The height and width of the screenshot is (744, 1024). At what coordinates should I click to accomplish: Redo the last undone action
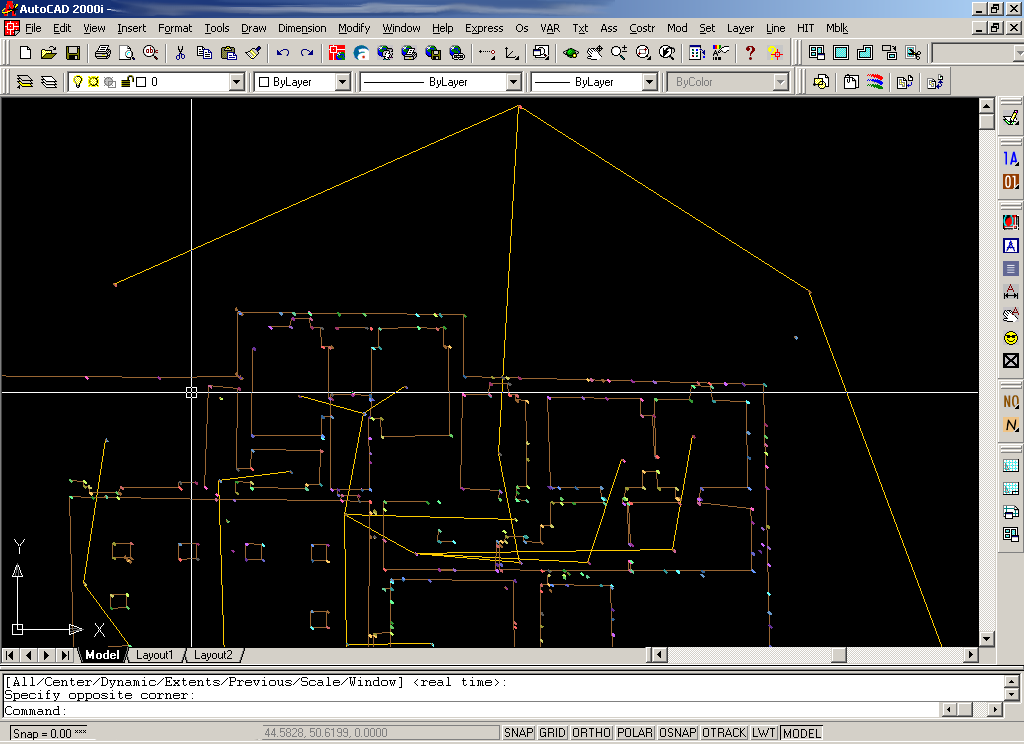(x=307, y=53)
